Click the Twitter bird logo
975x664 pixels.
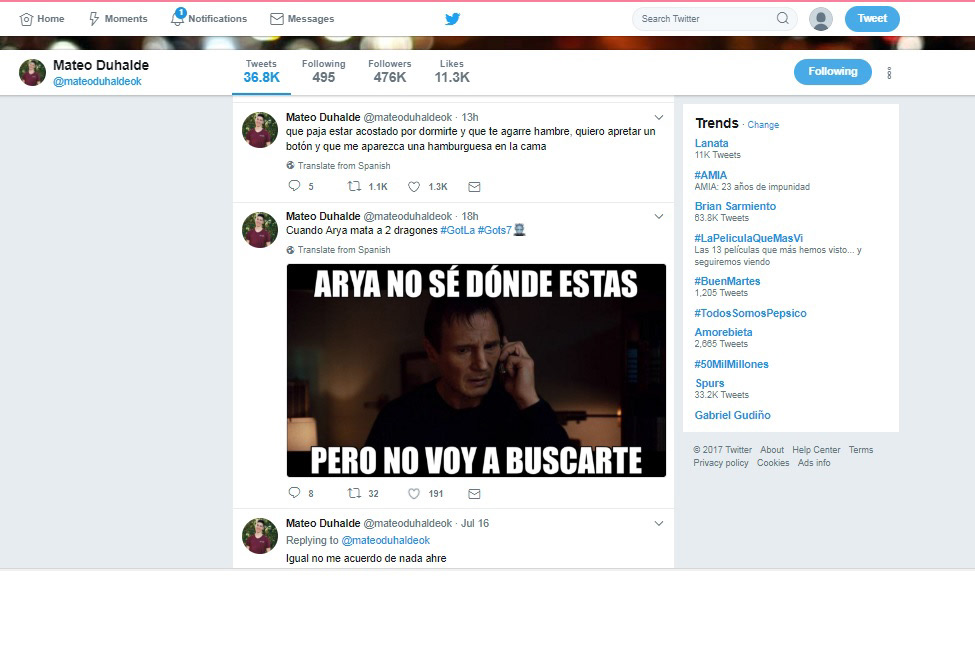(x=453, y=19)
